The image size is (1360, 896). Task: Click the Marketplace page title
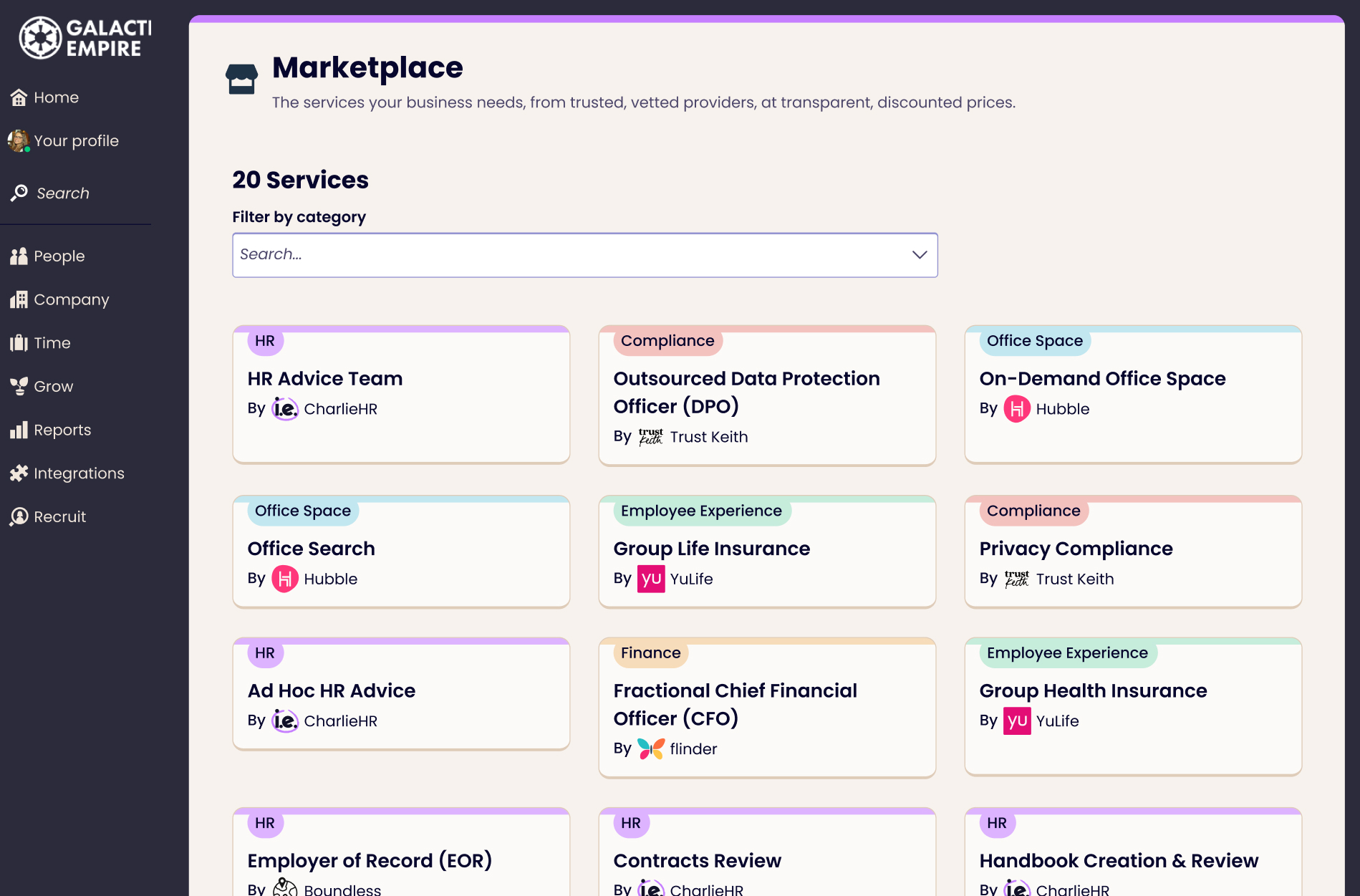(367, 68)
